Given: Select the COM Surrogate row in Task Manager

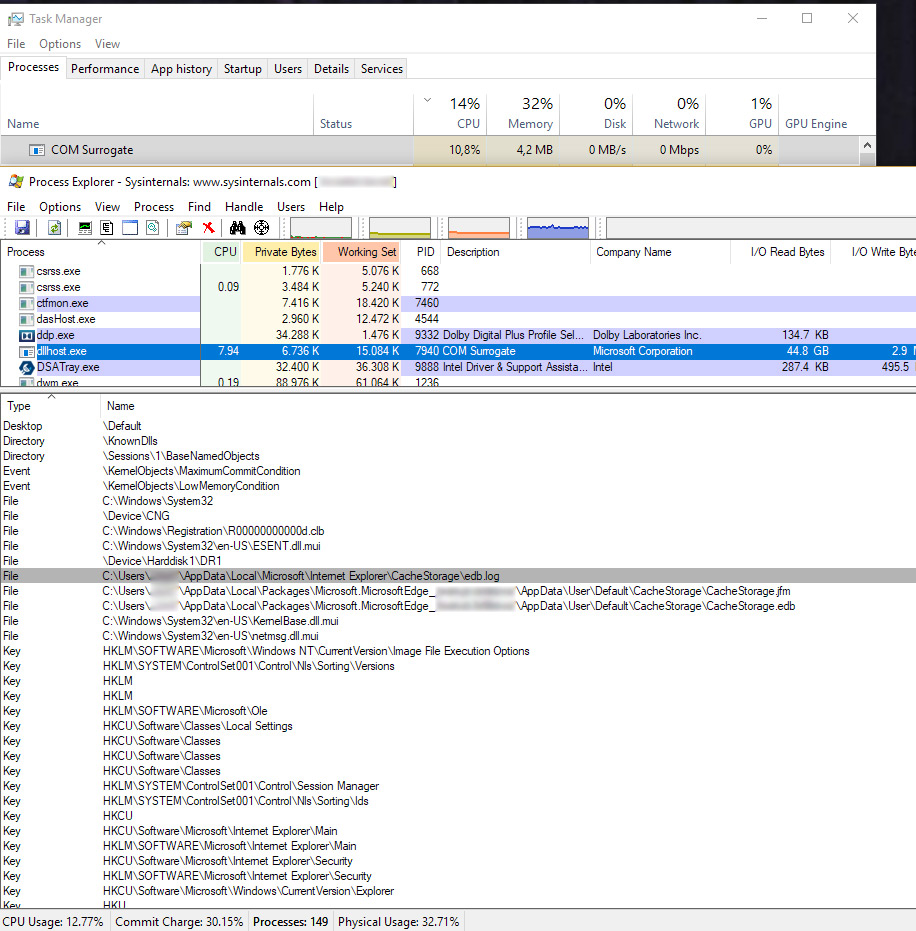Looking at the screenshot, I should click(92, 150).
